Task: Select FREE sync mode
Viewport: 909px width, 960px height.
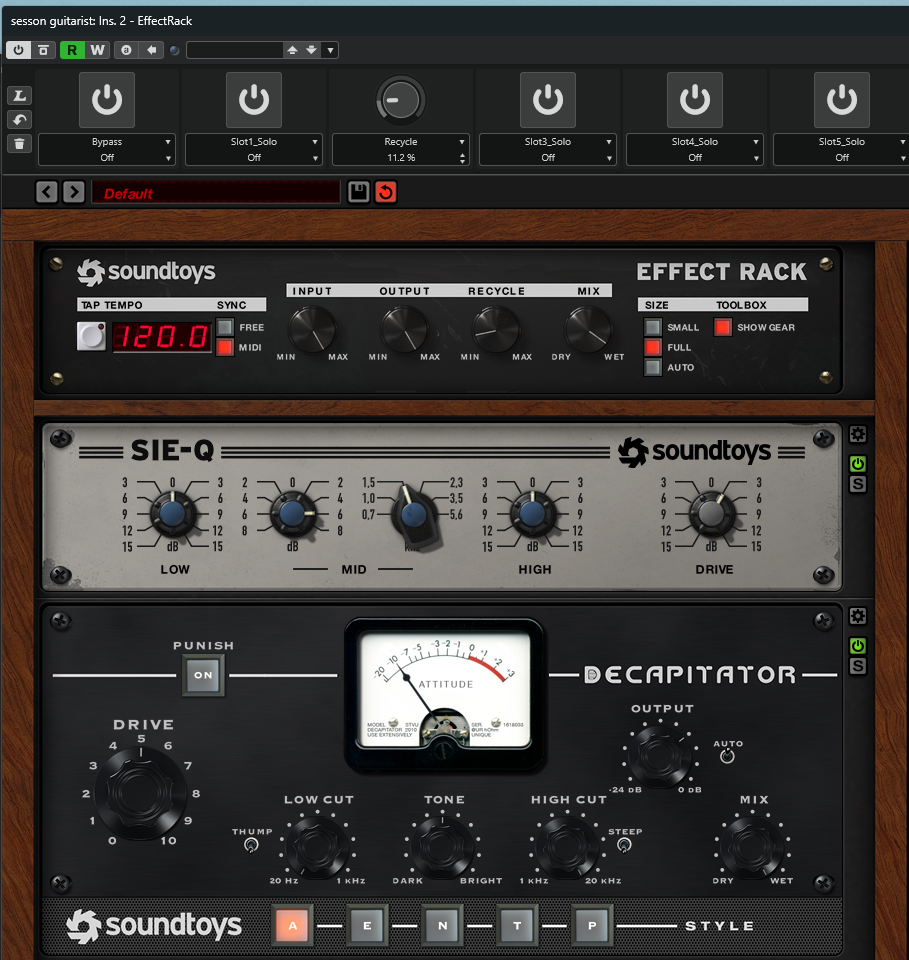Action: pos(225,327)
